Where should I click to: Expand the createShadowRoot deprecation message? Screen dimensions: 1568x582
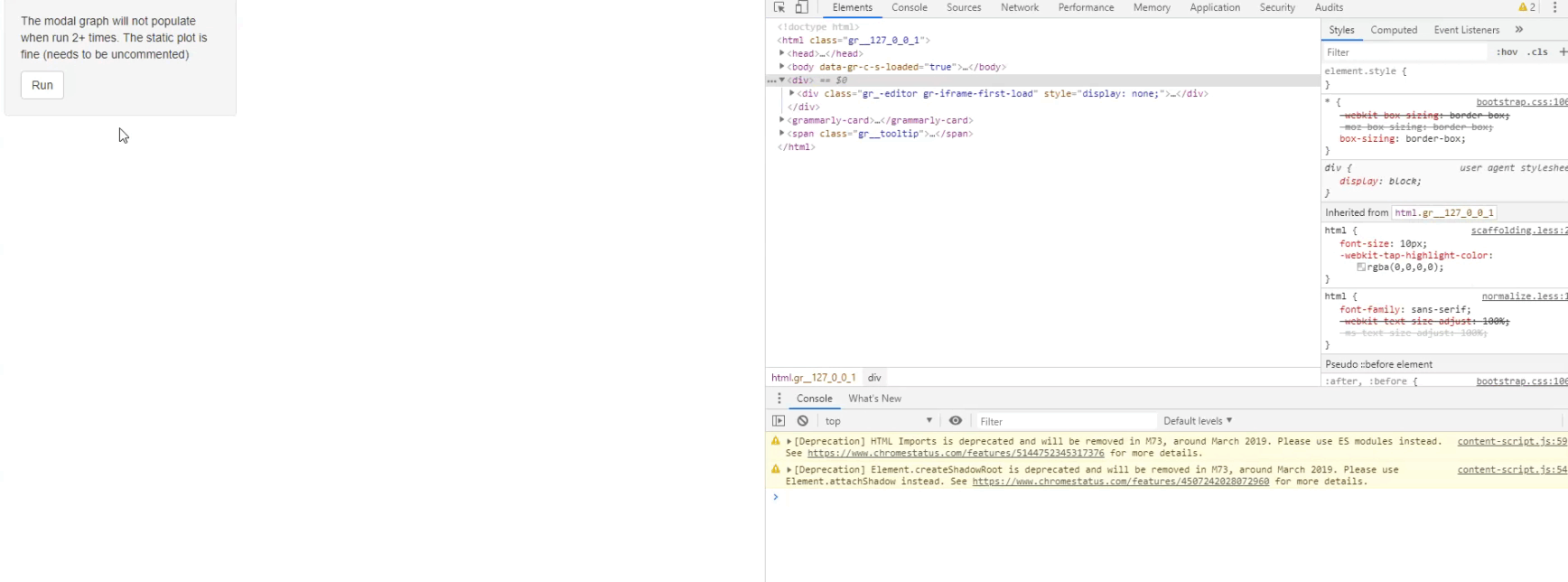(789, 470)
